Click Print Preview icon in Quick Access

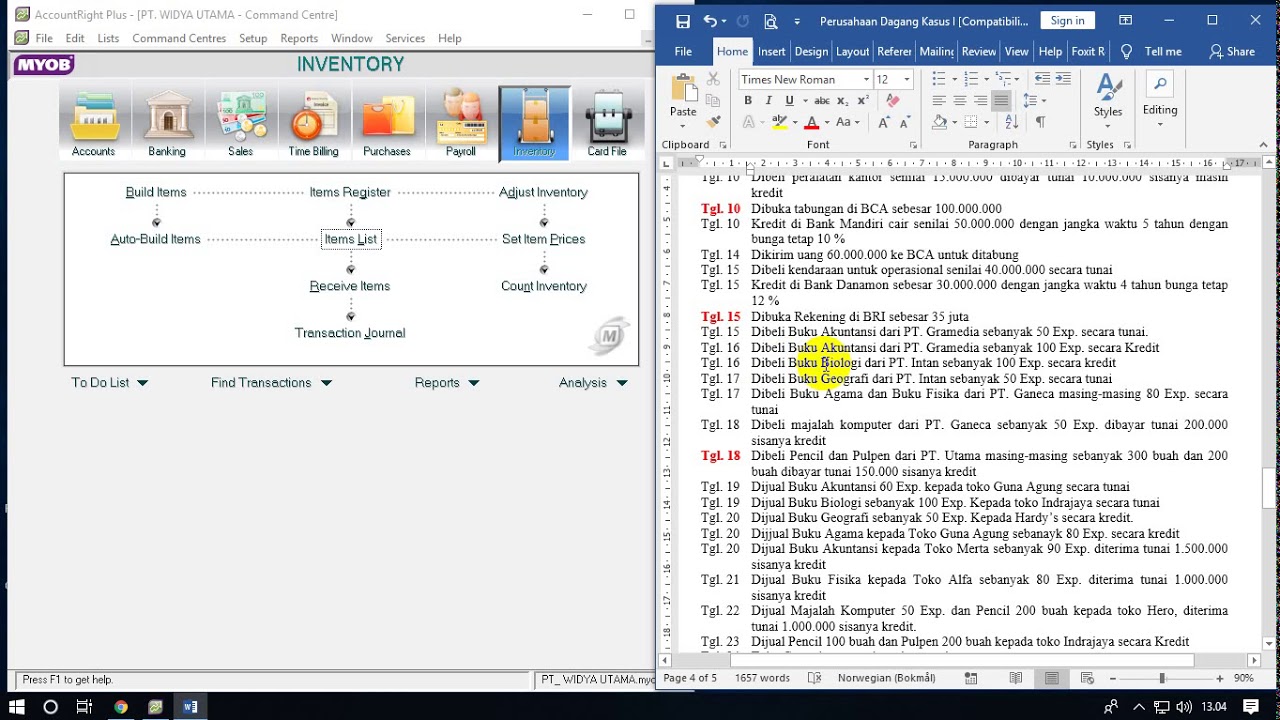(771, 21)
